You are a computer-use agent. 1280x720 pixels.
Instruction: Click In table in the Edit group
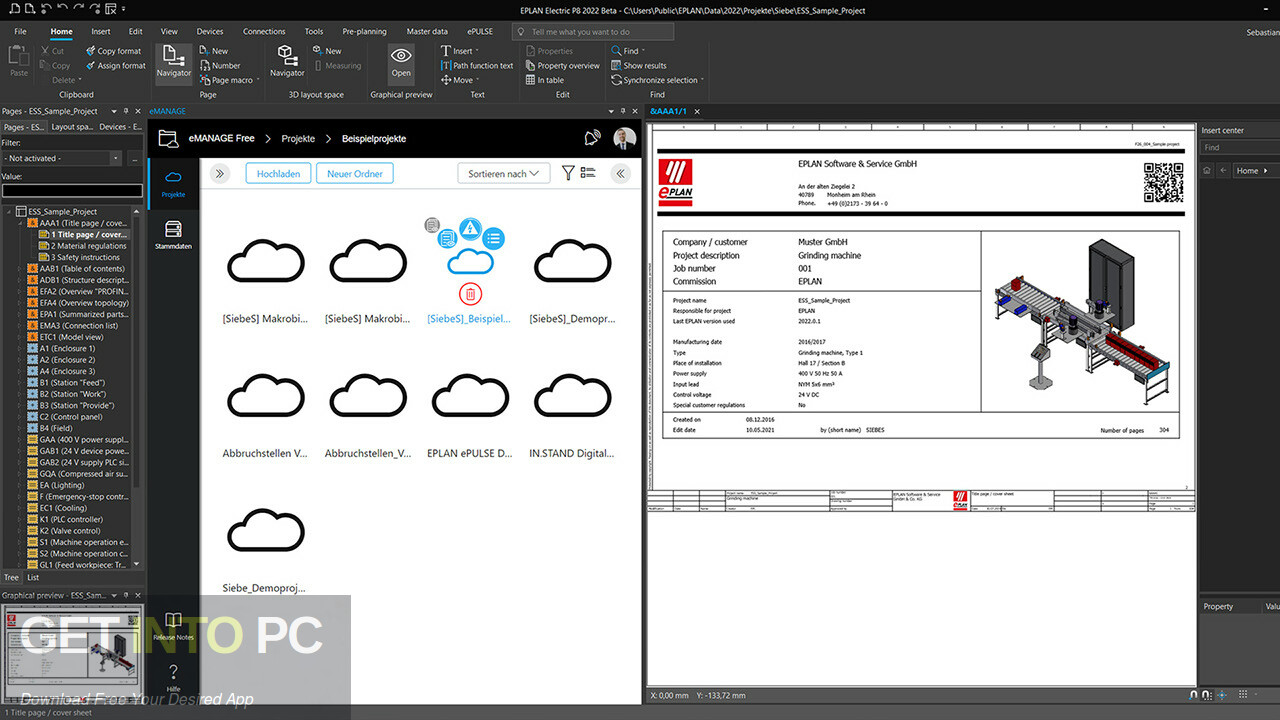click(544, 80)
